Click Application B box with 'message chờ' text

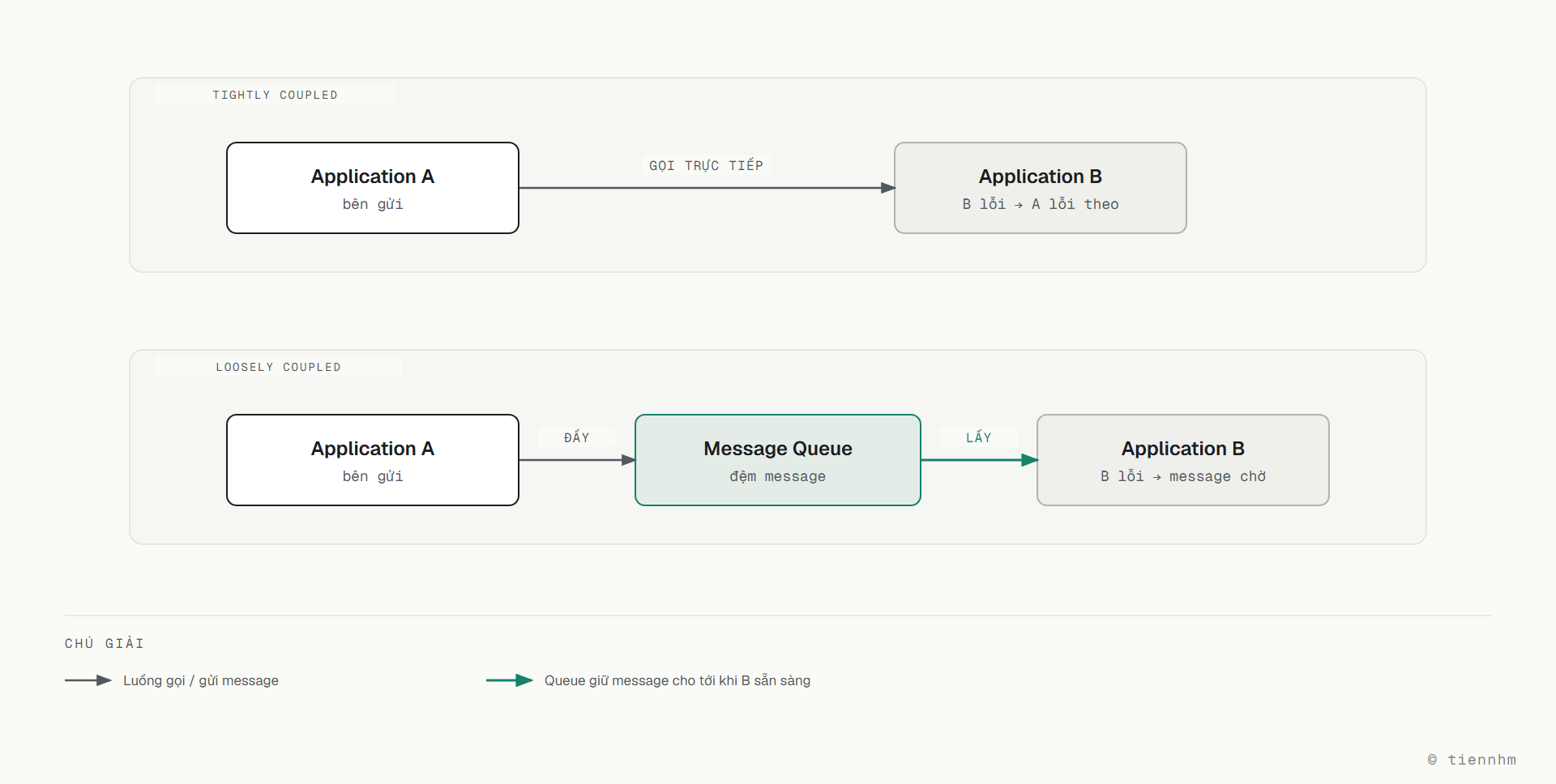tap(1183, 460)
